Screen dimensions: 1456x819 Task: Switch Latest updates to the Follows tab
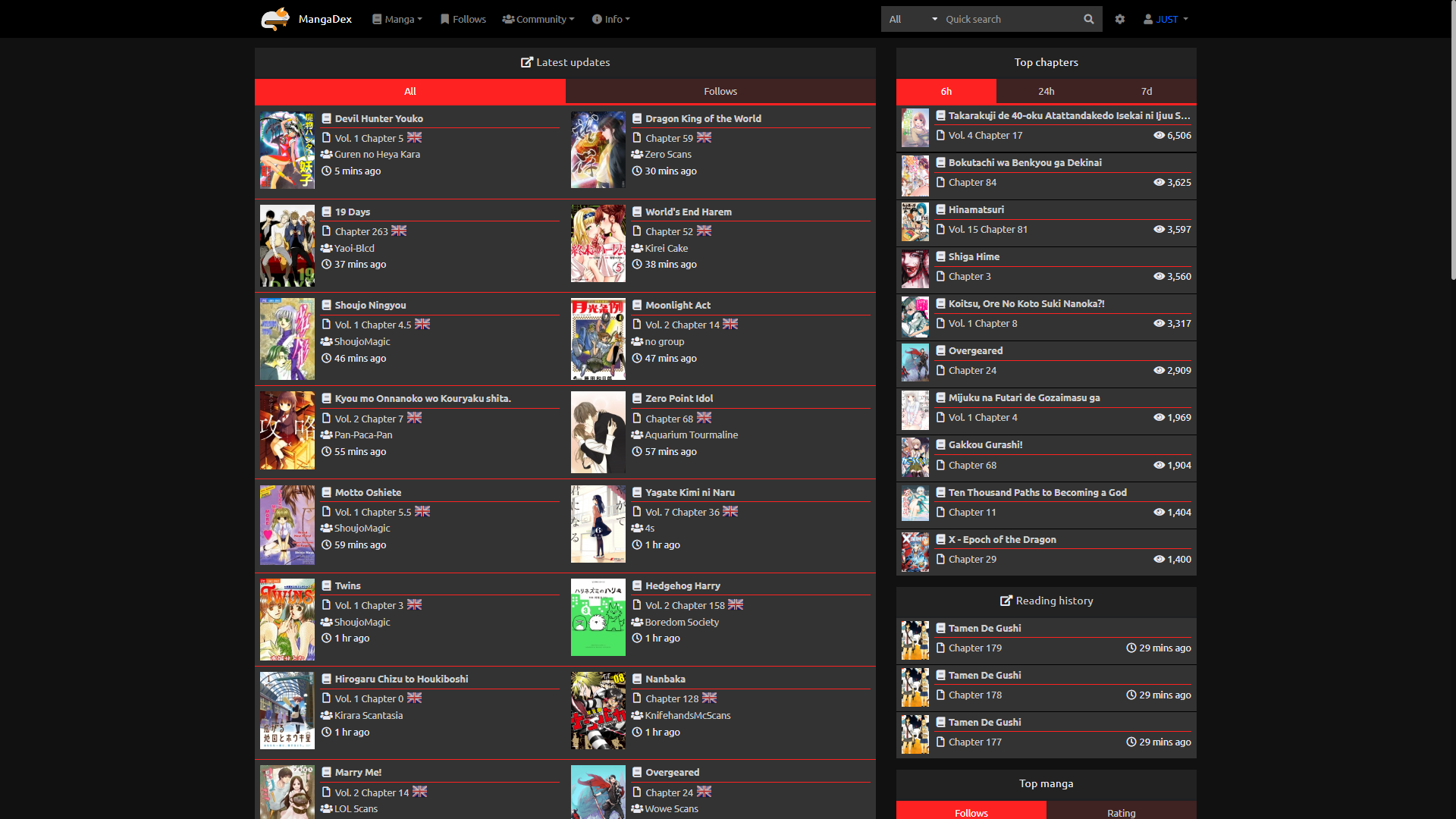720,91
